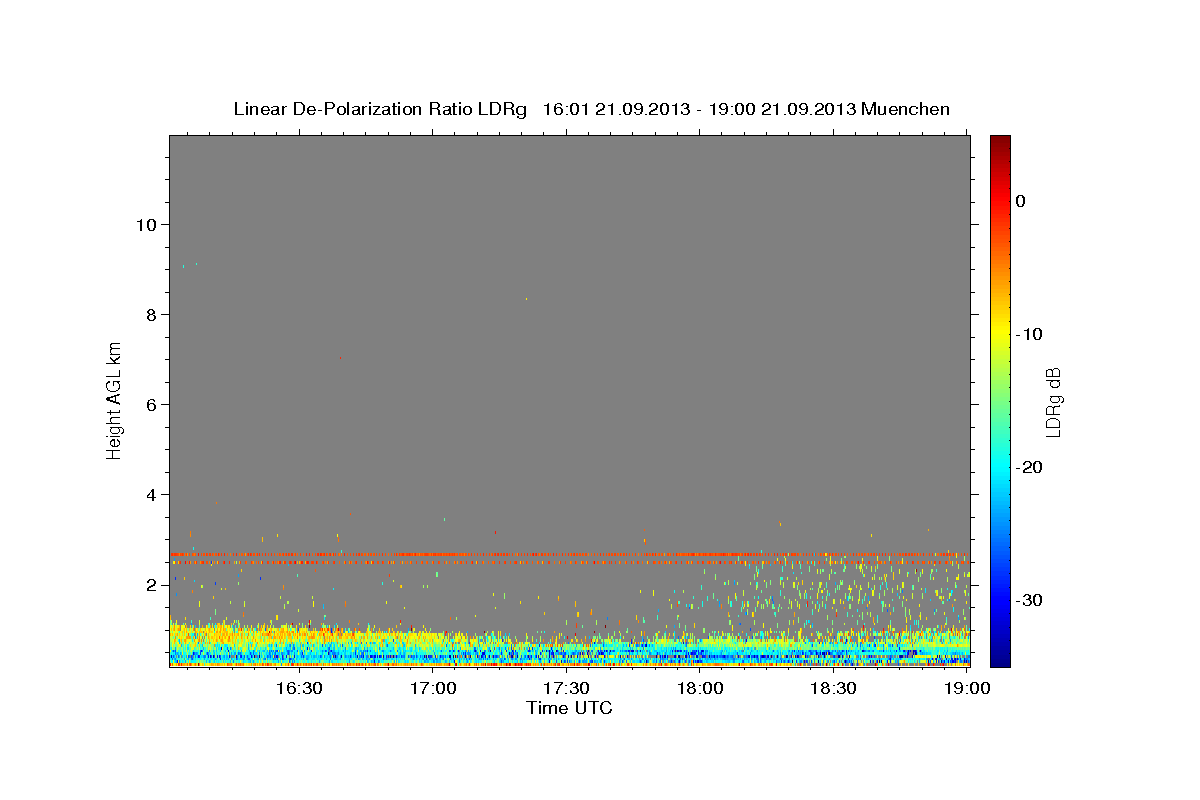The image size is (1200, 800).
Task: Click the colorbar label 0
Action: [1021, 201]
